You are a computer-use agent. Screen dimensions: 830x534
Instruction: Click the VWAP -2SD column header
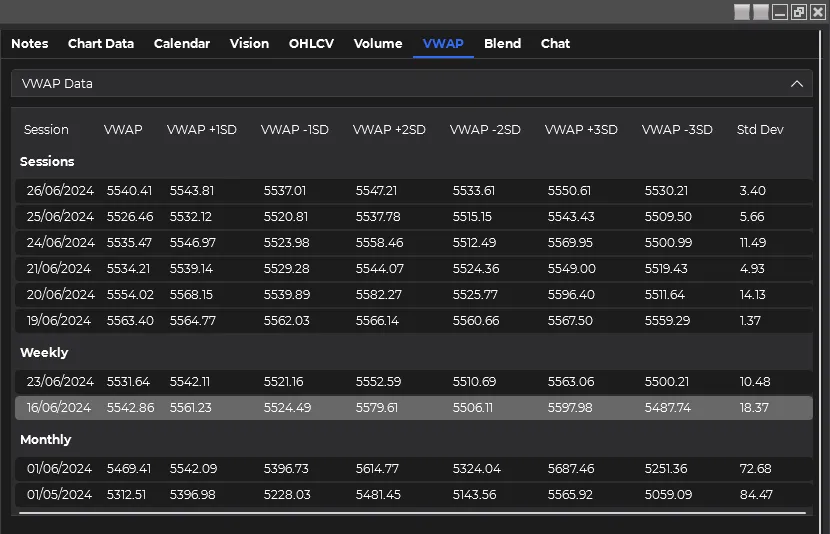pyautogui.click(x=485, y=130)
